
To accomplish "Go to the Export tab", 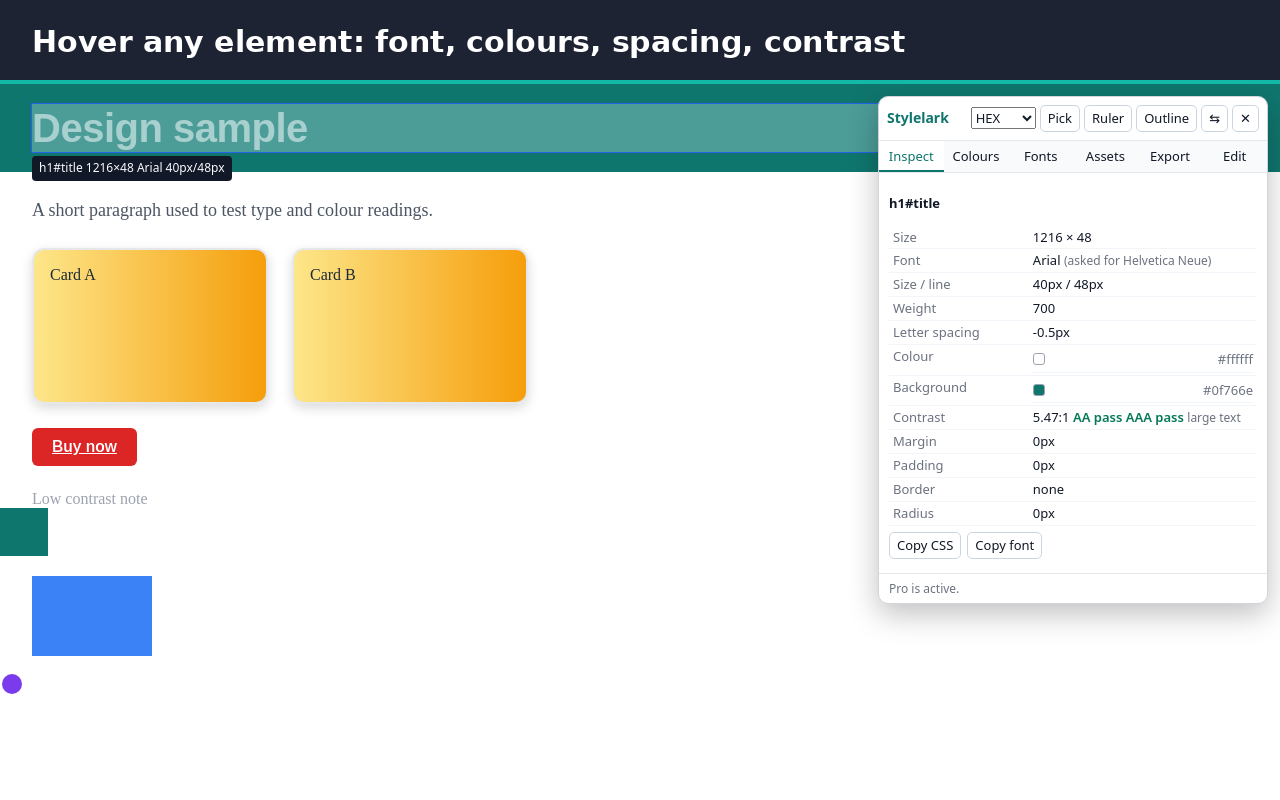I will [x=1170, y=156].
